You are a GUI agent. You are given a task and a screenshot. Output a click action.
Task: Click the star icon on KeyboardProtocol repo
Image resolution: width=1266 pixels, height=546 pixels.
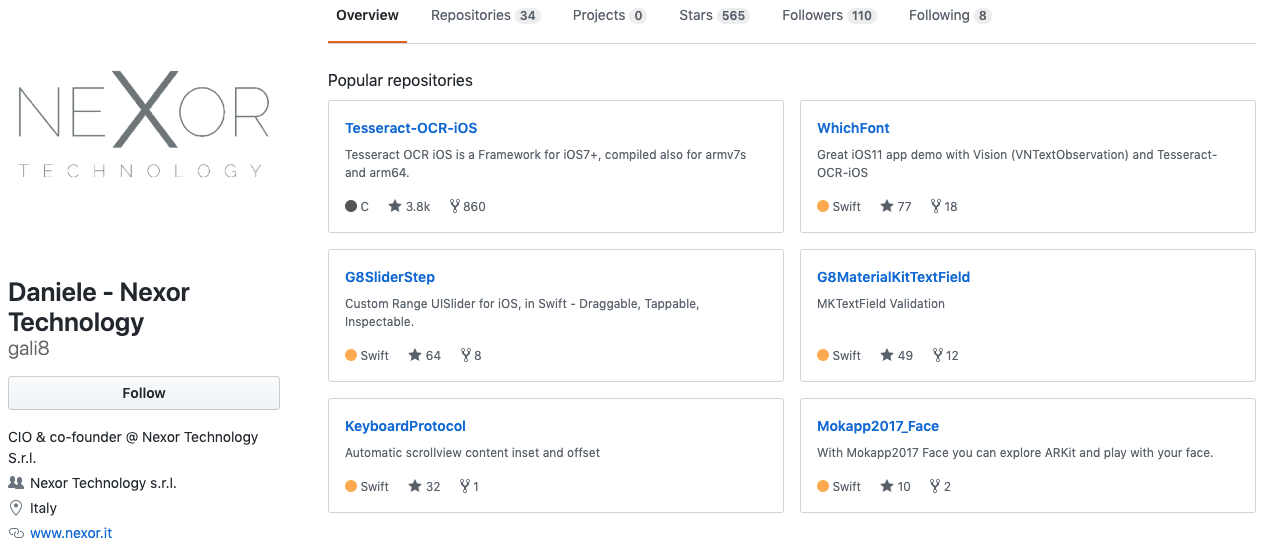click(x=415, y=486)
